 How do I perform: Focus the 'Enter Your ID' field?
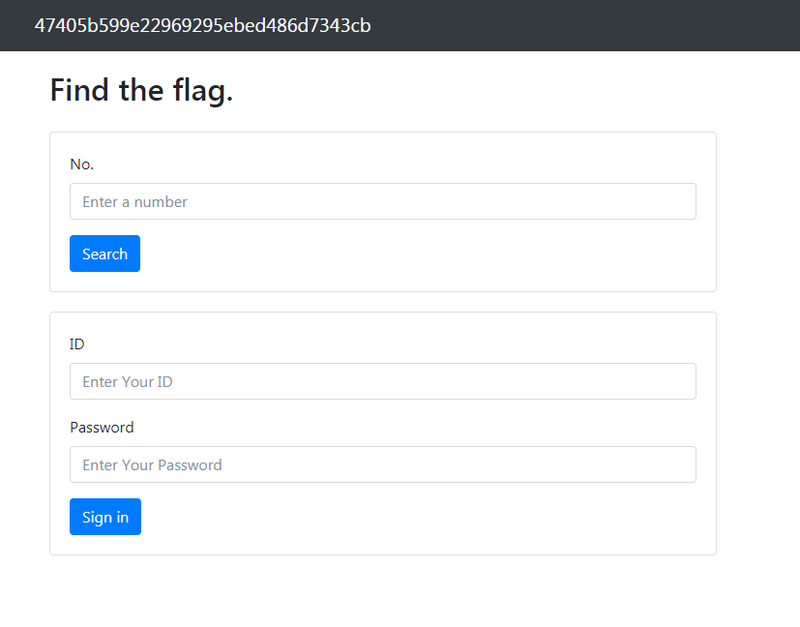click(383, 382)
